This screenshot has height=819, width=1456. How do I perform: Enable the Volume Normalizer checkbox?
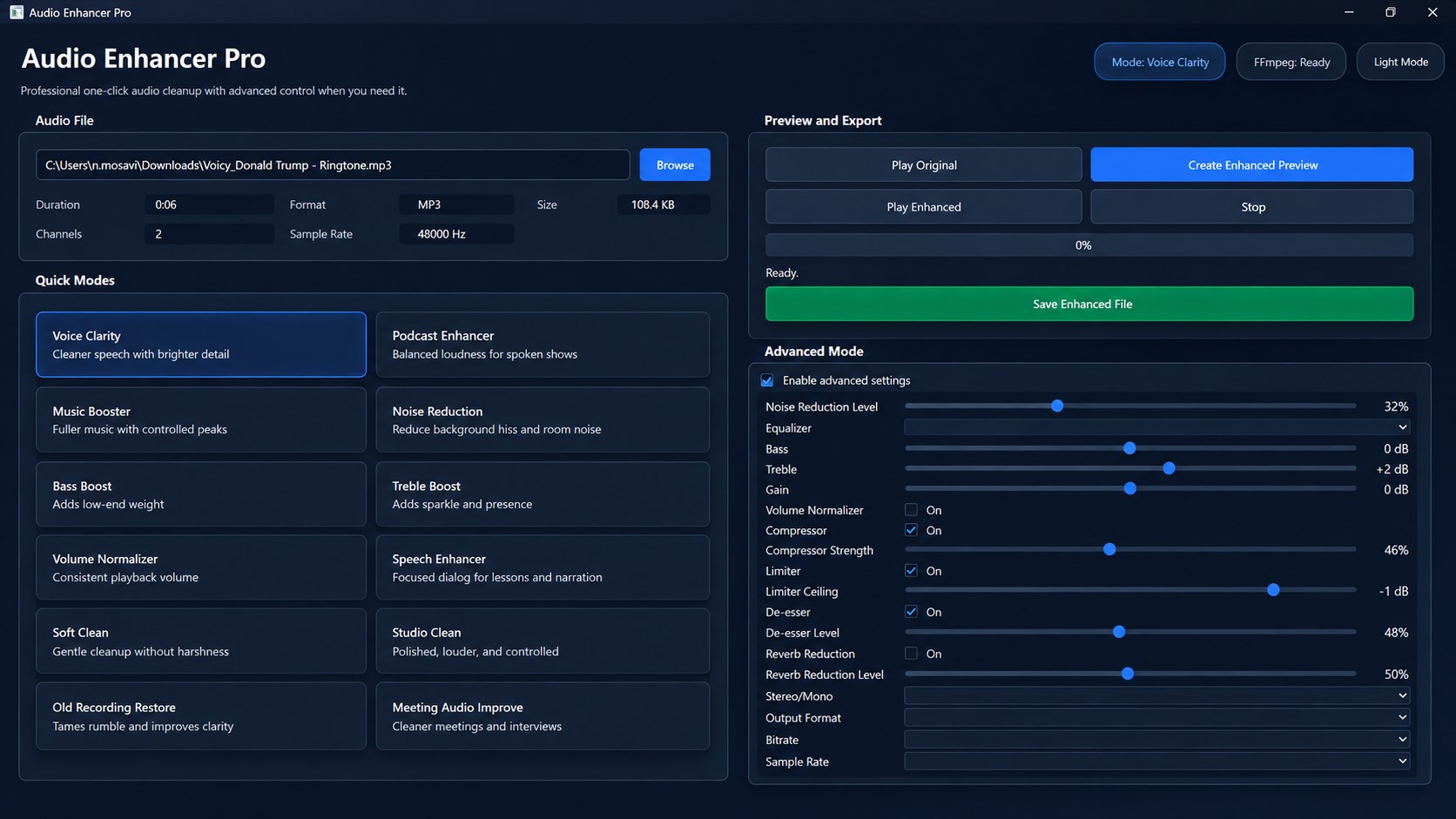pos(911,510)
